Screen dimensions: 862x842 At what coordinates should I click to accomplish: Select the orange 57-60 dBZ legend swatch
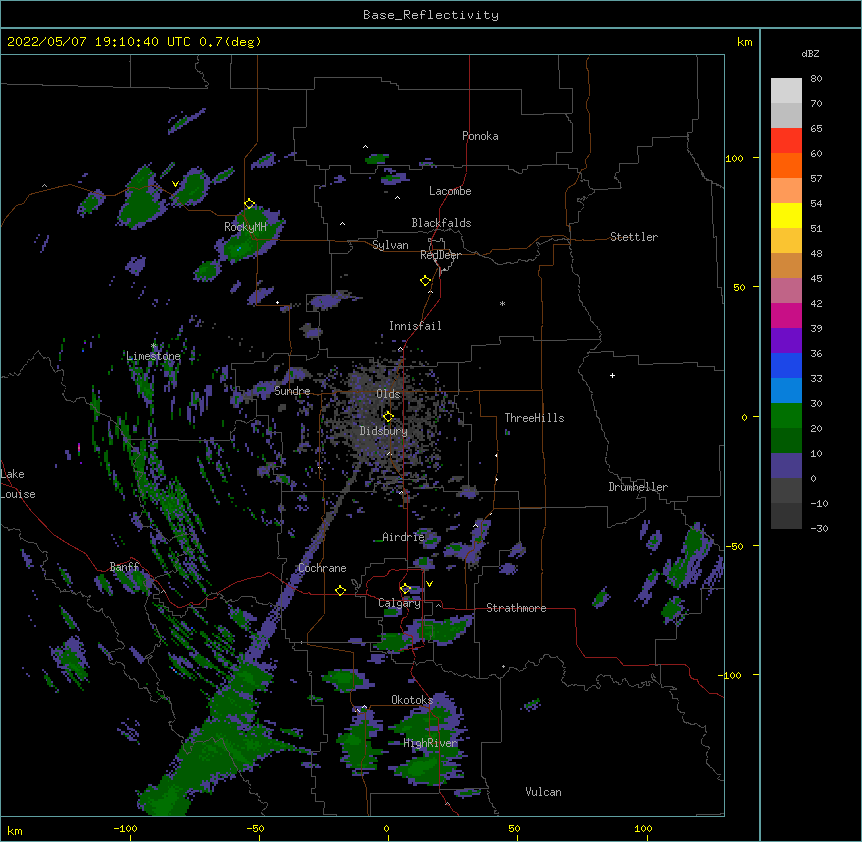[786, 165]
